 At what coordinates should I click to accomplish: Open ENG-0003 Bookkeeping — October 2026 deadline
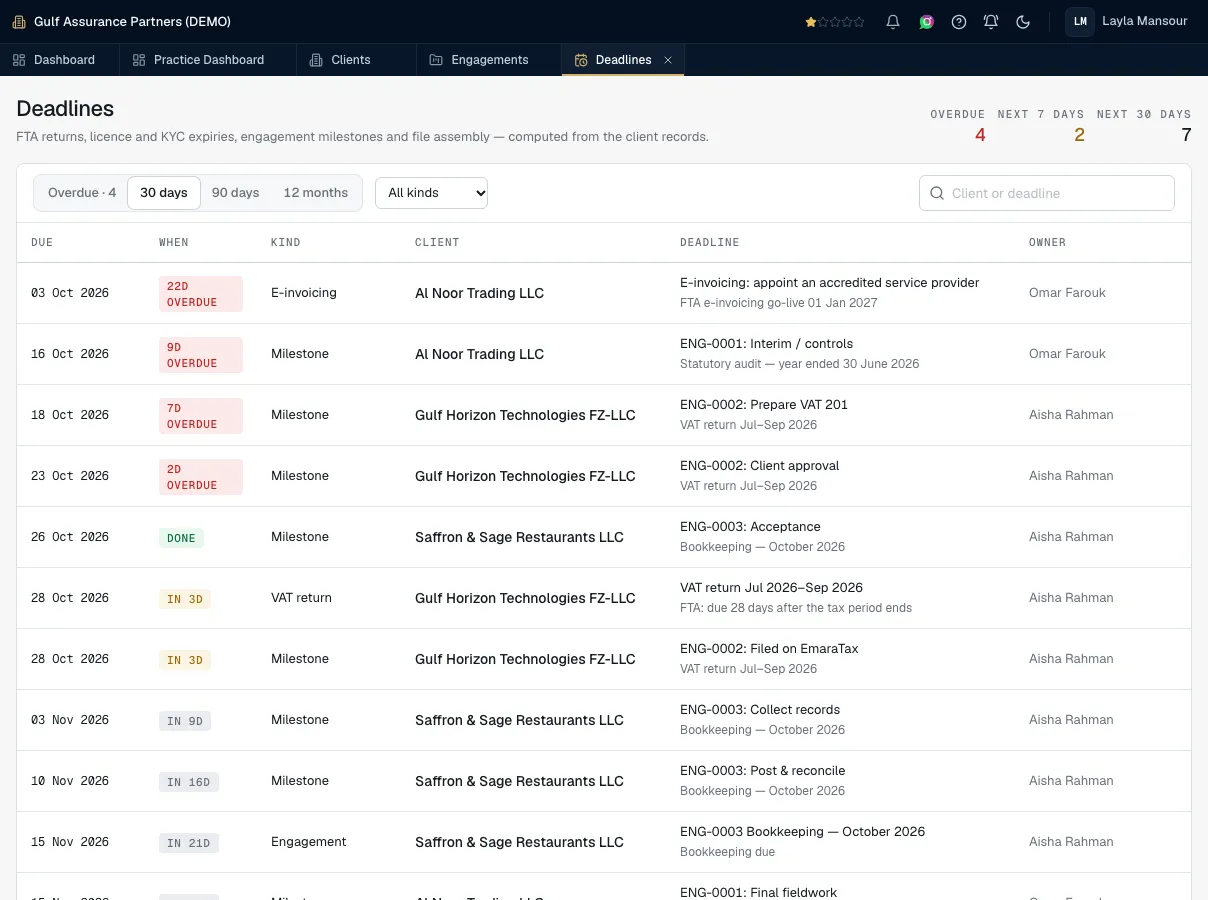(x=803, y=832)
